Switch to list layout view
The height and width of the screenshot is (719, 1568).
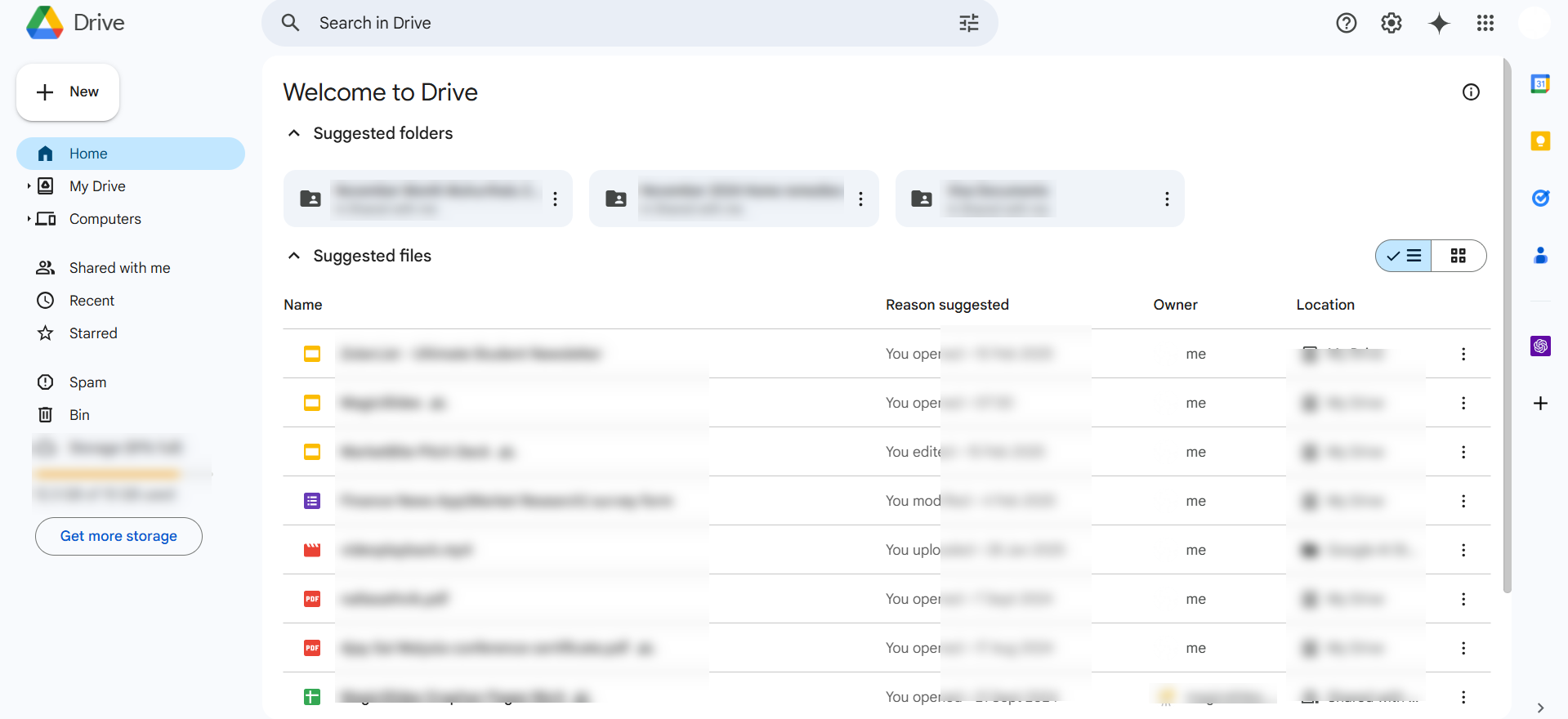[1404, 256]
